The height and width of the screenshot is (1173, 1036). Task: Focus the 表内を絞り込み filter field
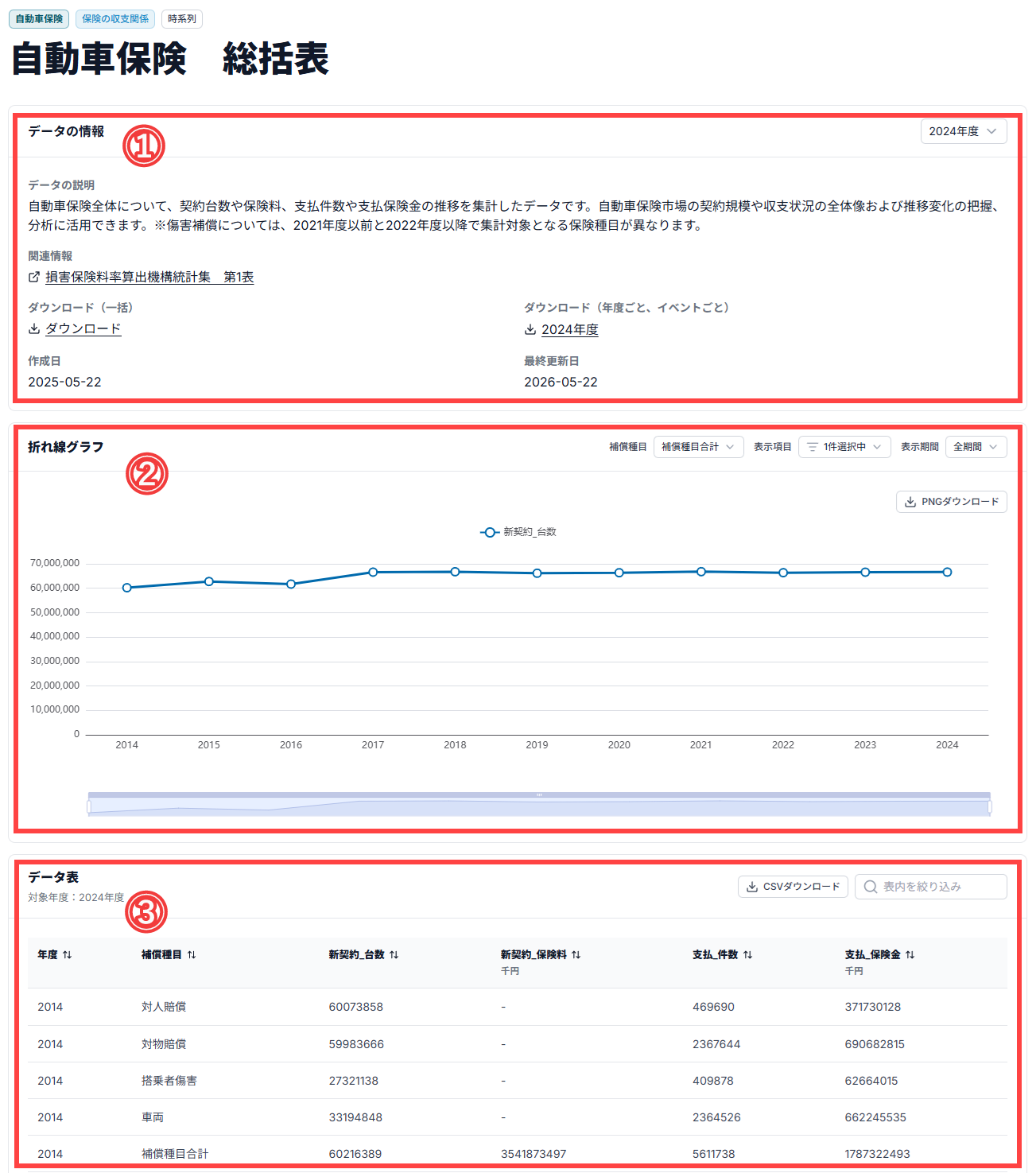click(931, 887)
